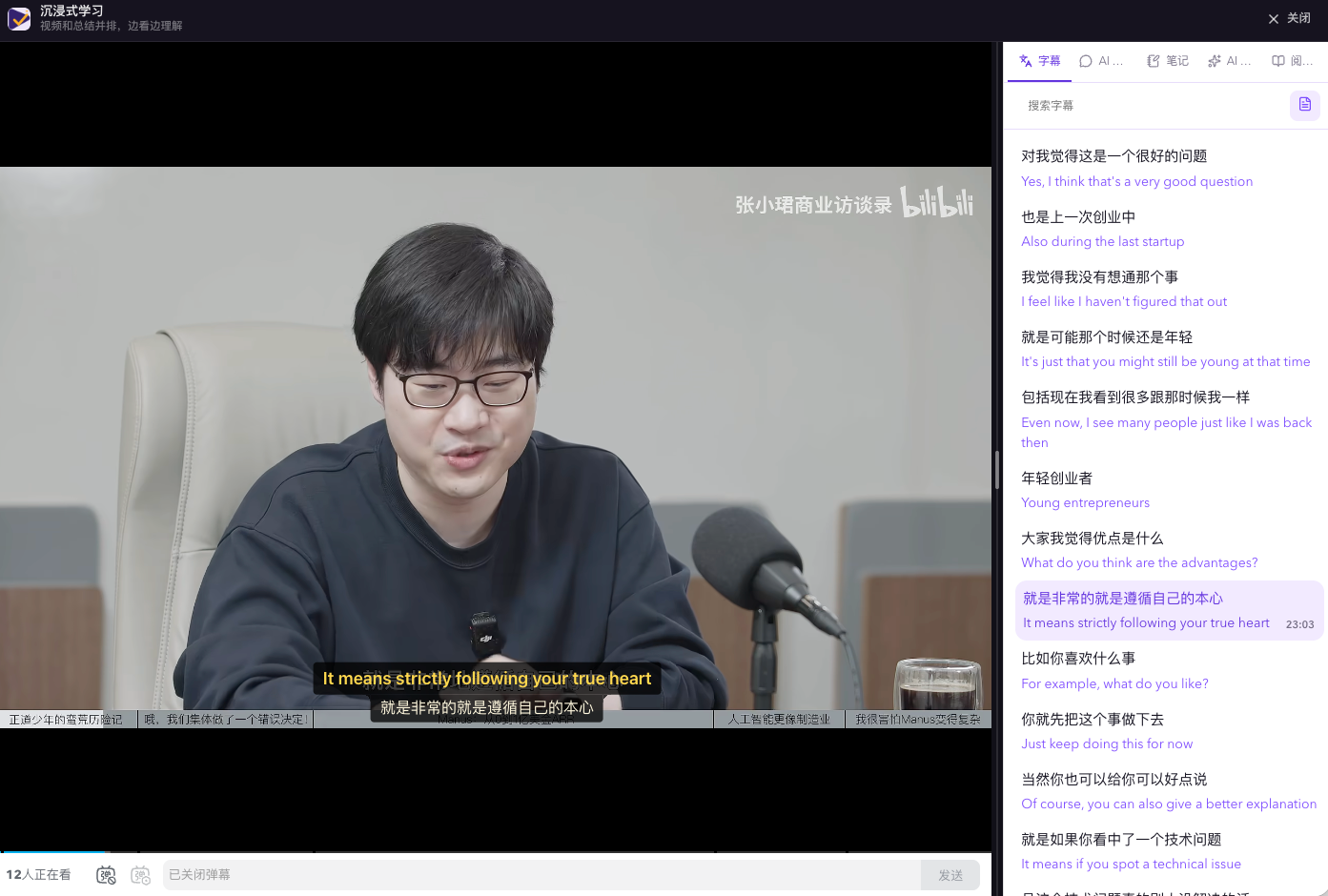Click the 12人正在看 viewer count
Screen dimensions: 1328x896
(x=38, y=875)
